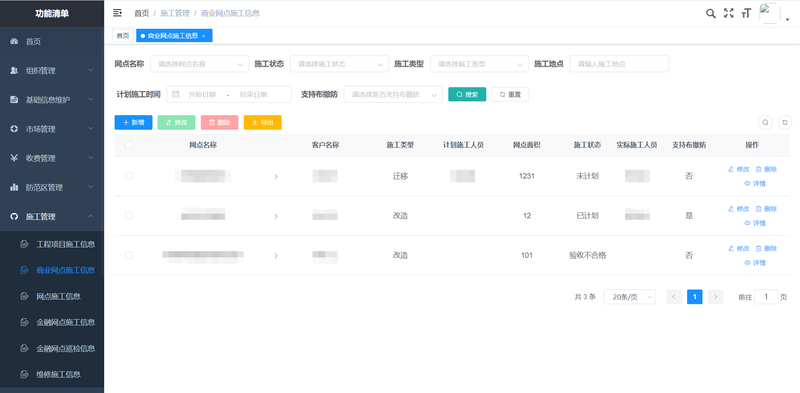The image size is (800, 393).
Task: Click the 防范区管理 chart icon
Action: click(x=14, y=187)
